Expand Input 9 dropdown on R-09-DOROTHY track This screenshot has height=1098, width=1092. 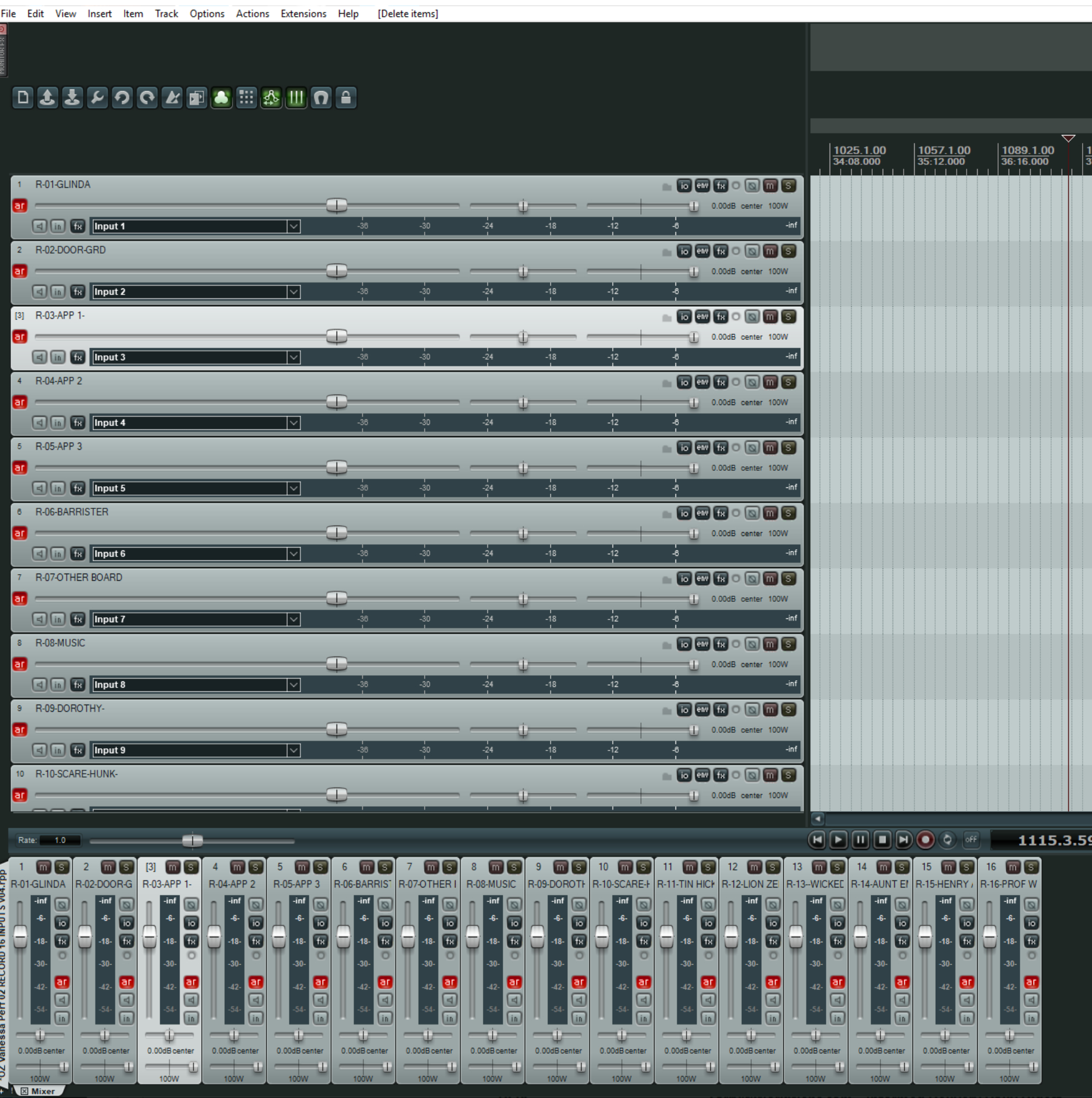295,750
